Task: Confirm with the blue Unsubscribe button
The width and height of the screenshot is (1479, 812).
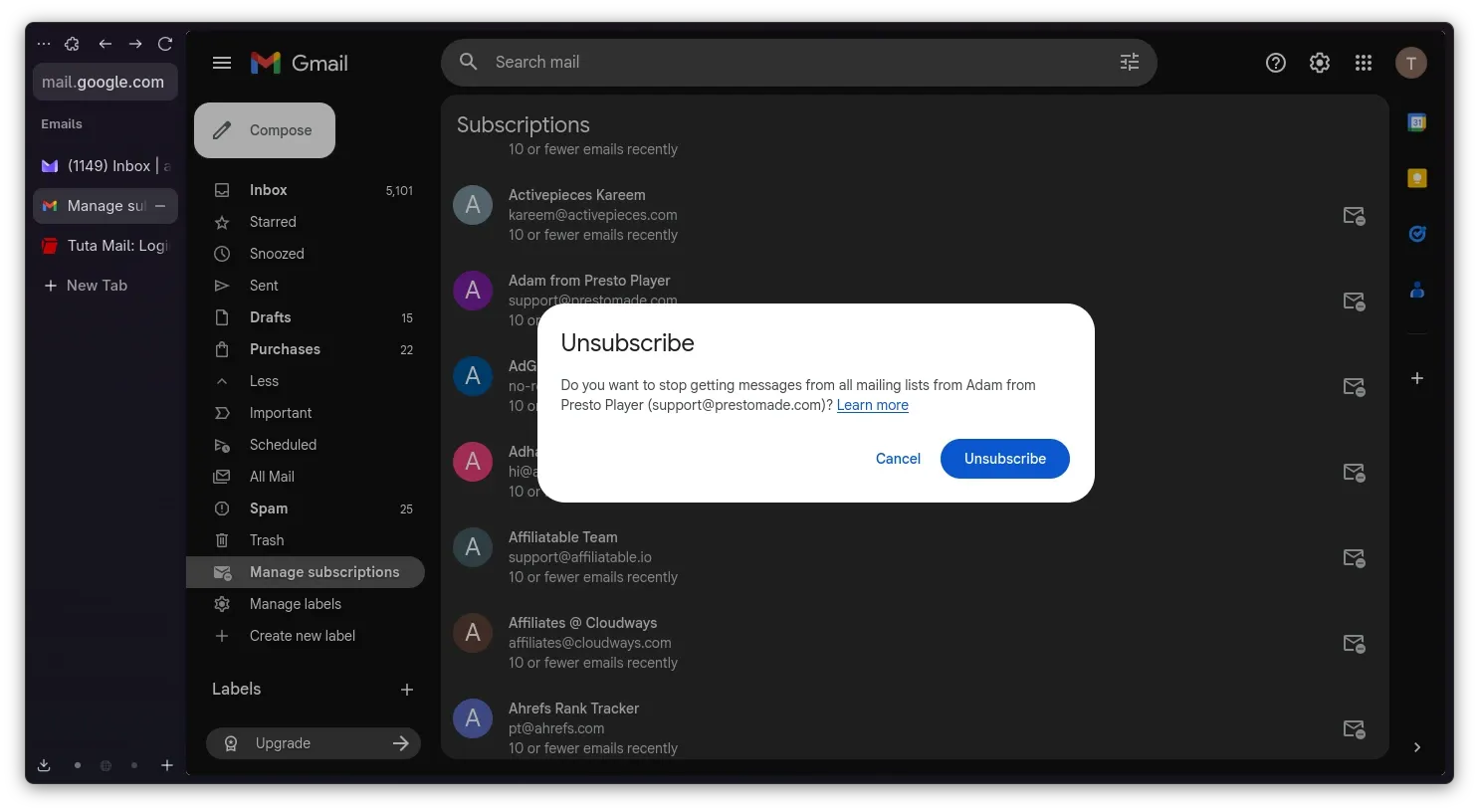Action: pyautogui.click(x=1004, y=459)
